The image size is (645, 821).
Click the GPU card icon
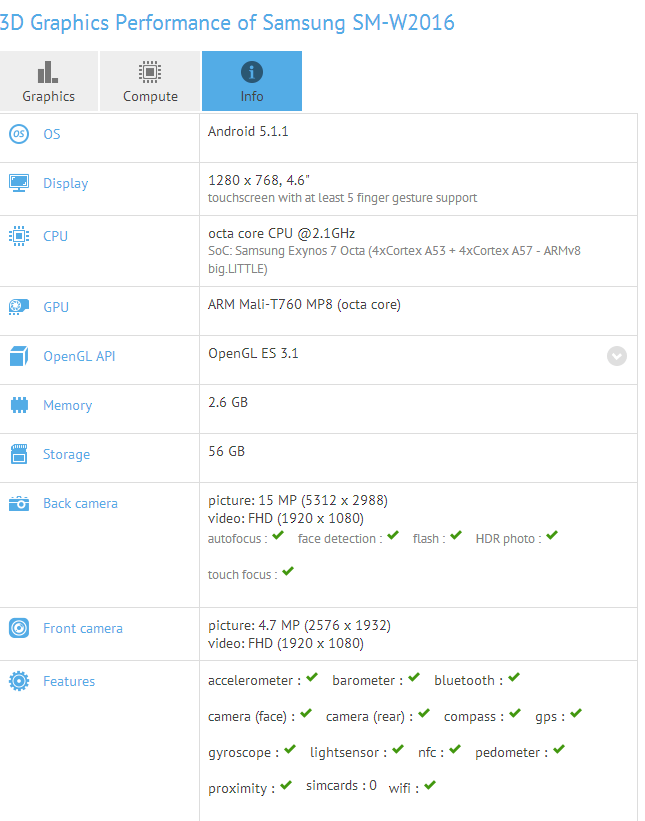19,307
